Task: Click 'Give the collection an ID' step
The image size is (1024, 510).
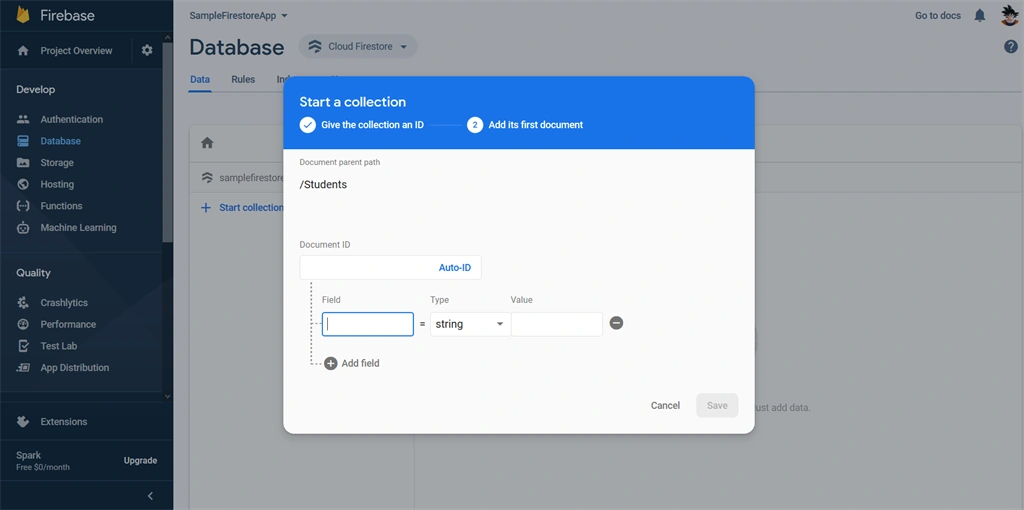Action: pos(372,125)
